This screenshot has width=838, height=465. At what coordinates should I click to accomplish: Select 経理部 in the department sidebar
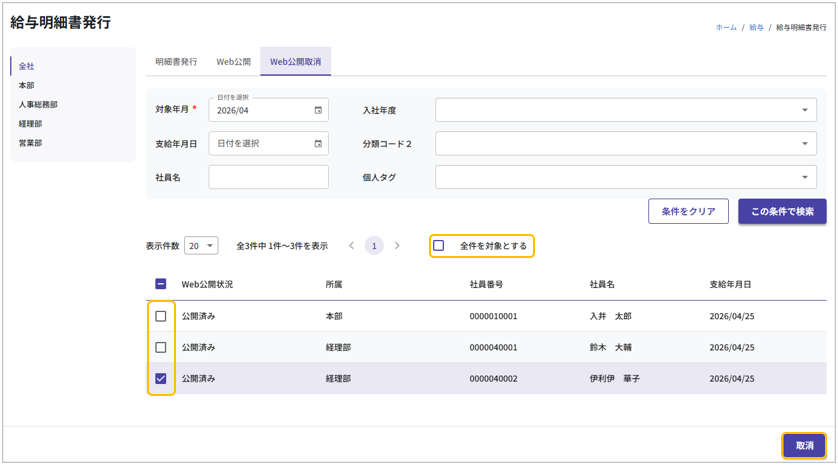[30, 124]
